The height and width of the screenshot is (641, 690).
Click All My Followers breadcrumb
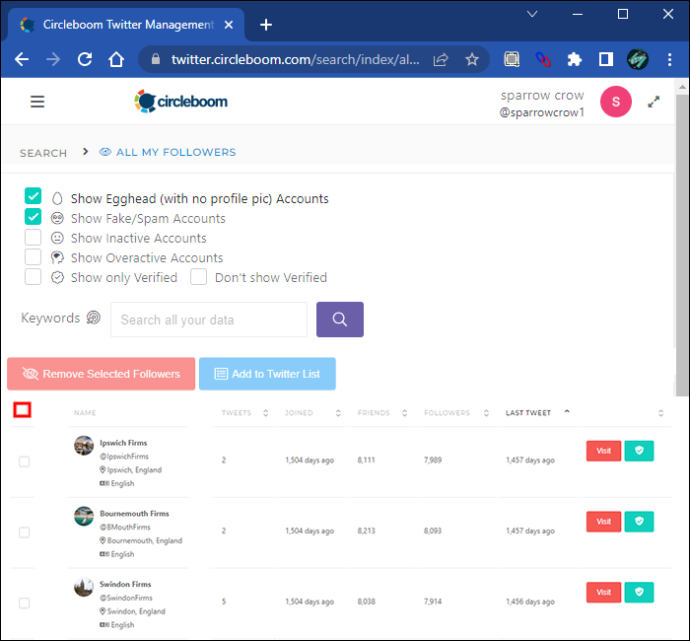point(168,152)
